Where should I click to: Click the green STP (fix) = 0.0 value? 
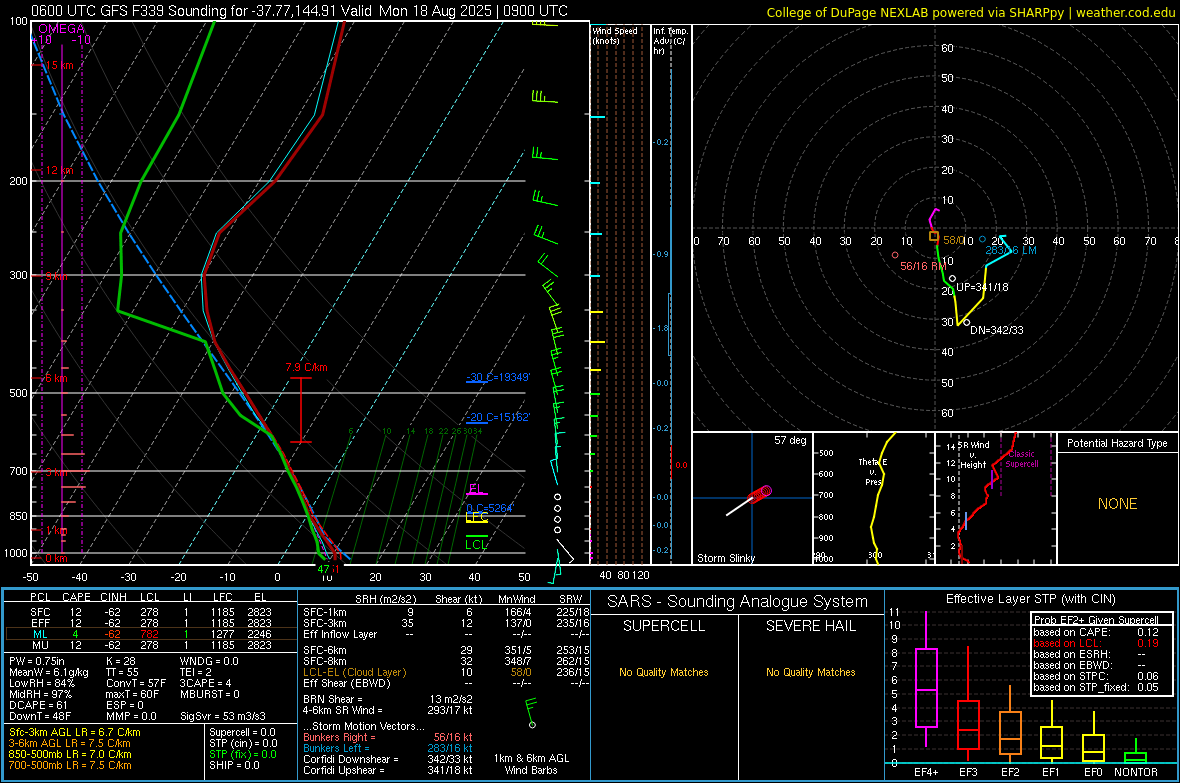[243, 754]
